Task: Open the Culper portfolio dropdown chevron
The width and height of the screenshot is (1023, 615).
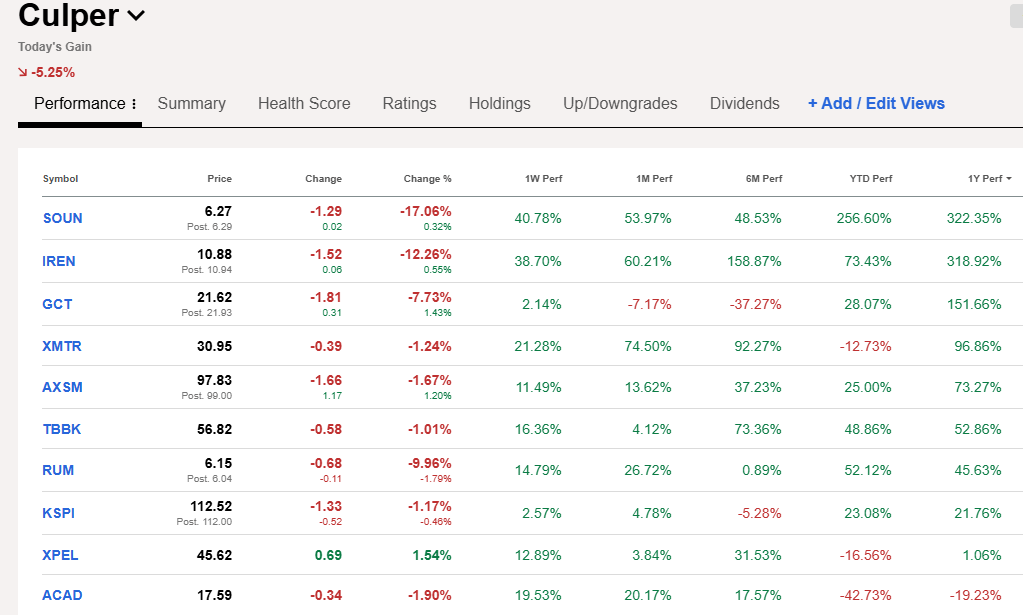Action: point(136,15)
